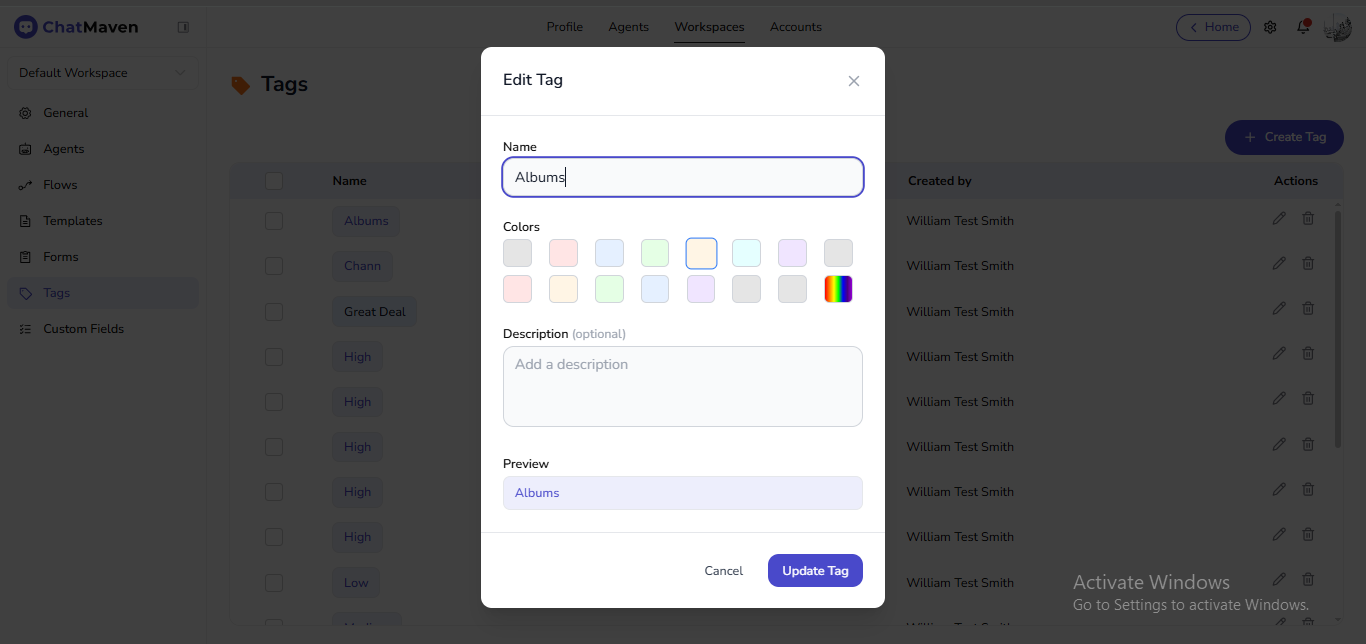Click the notification bell icon
This screenshot has width=1366, height=644.
[1303, 27]
